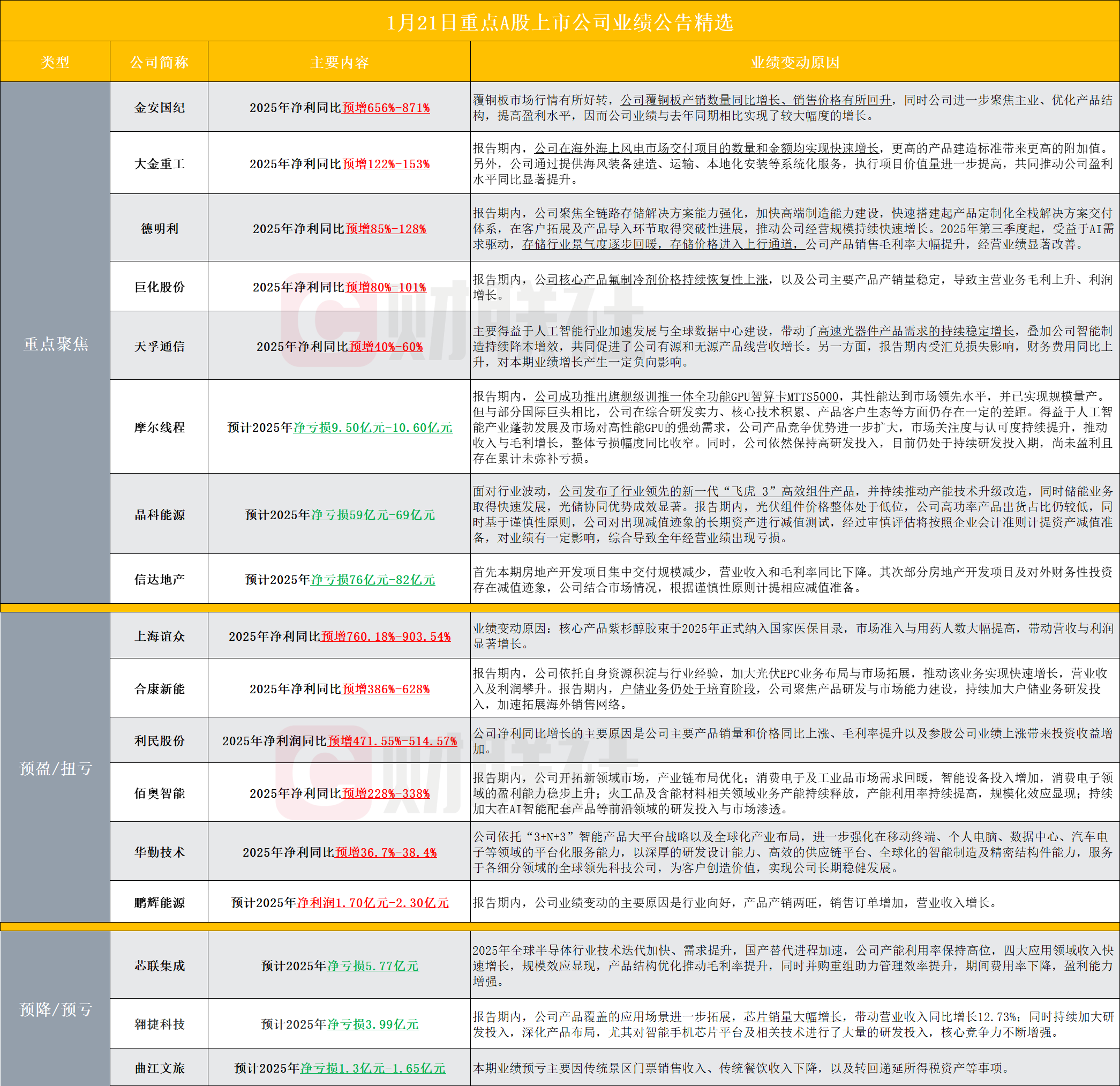Click the 业绩变动原因 column header

795,62
